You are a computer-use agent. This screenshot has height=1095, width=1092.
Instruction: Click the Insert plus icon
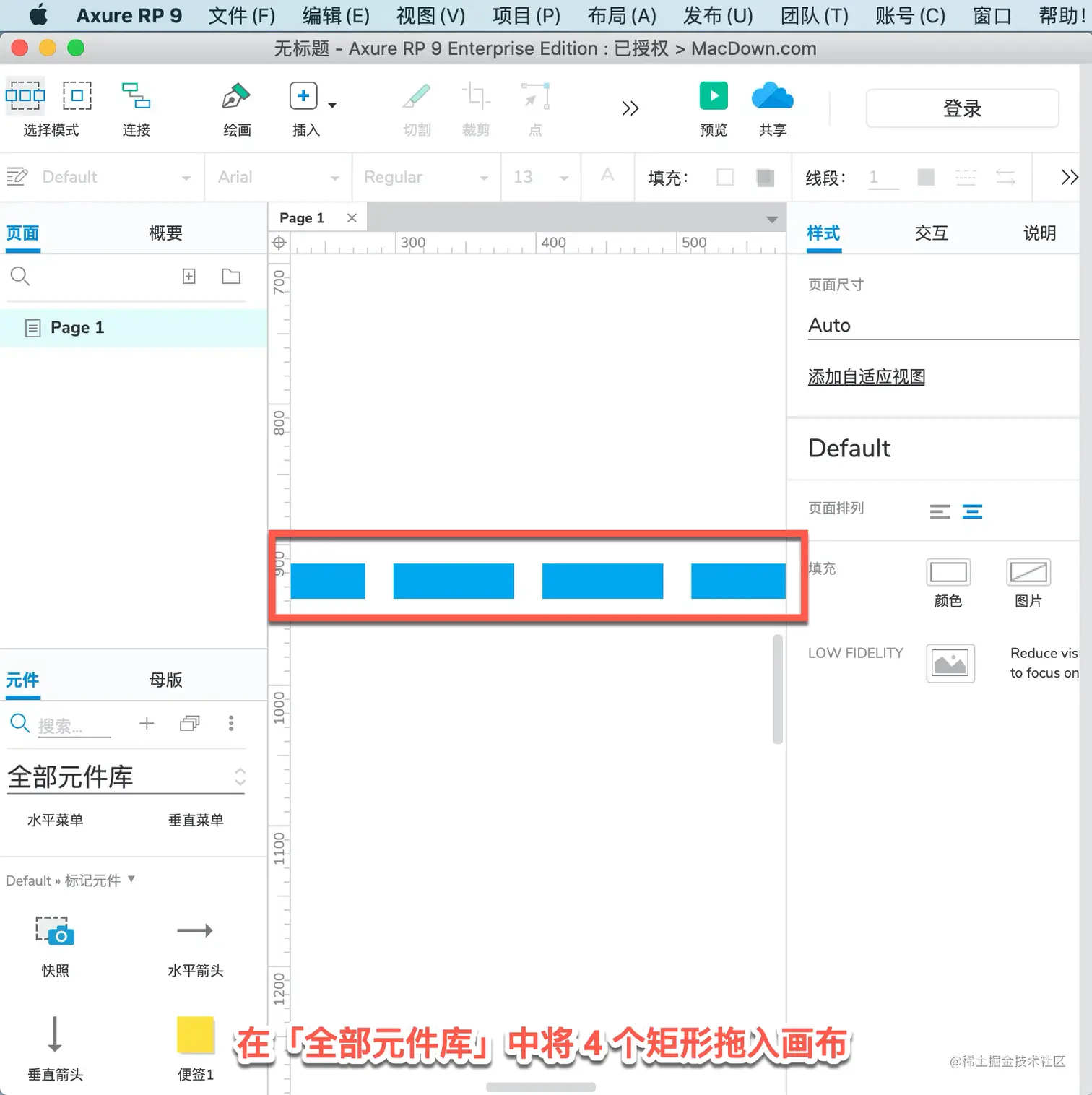tap(303, 95)
